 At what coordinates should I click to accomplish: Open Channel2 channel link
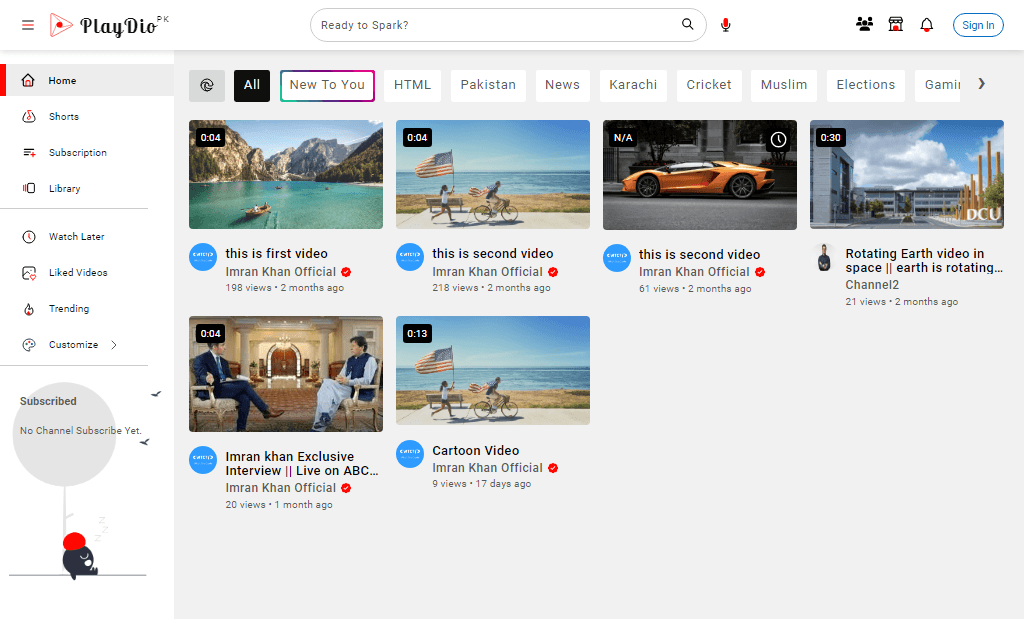point(872,285)
